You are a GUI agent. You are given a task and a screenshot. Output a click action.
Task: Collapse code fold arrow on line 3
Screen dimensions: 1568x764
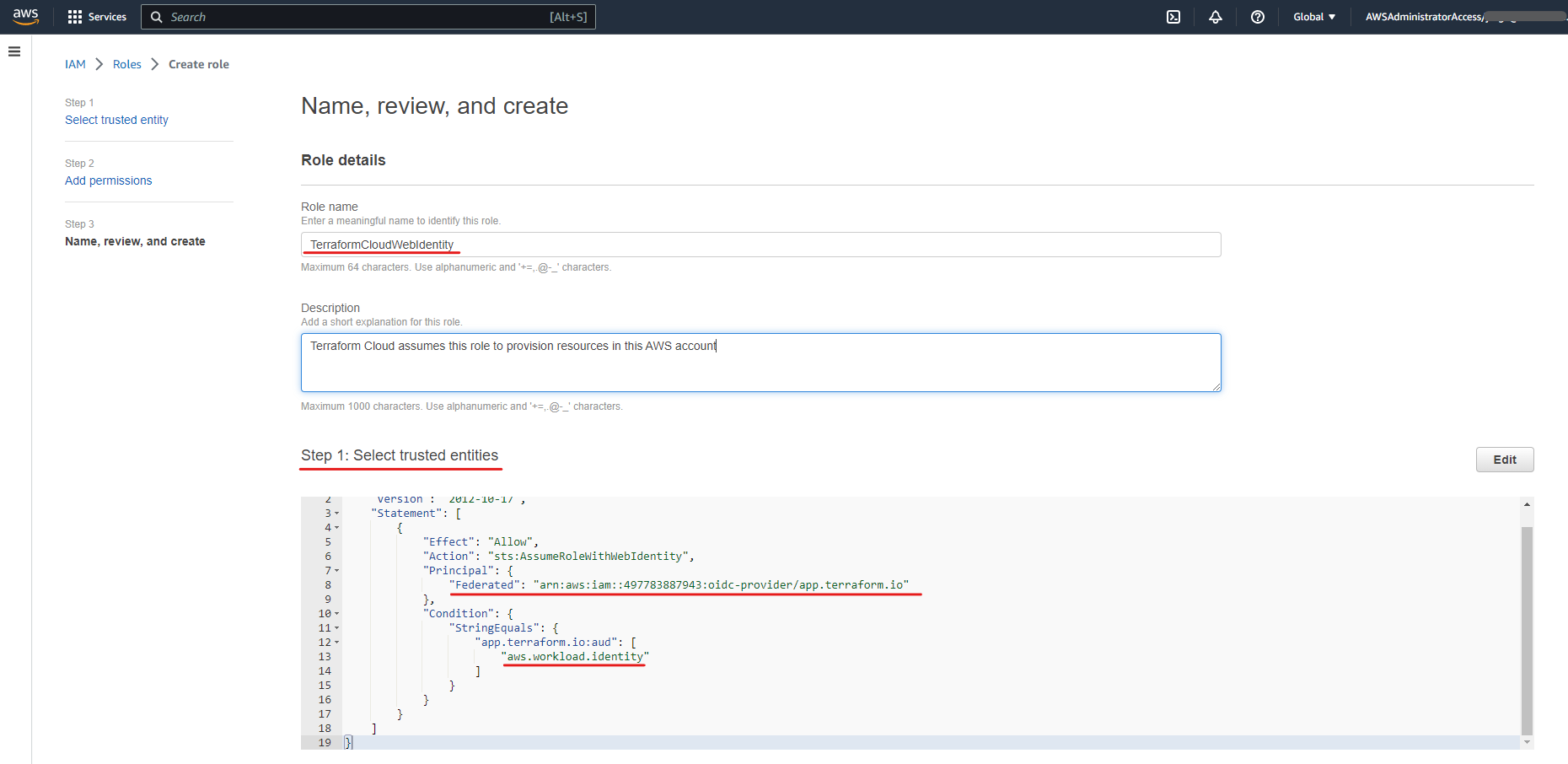pos(337,514)
